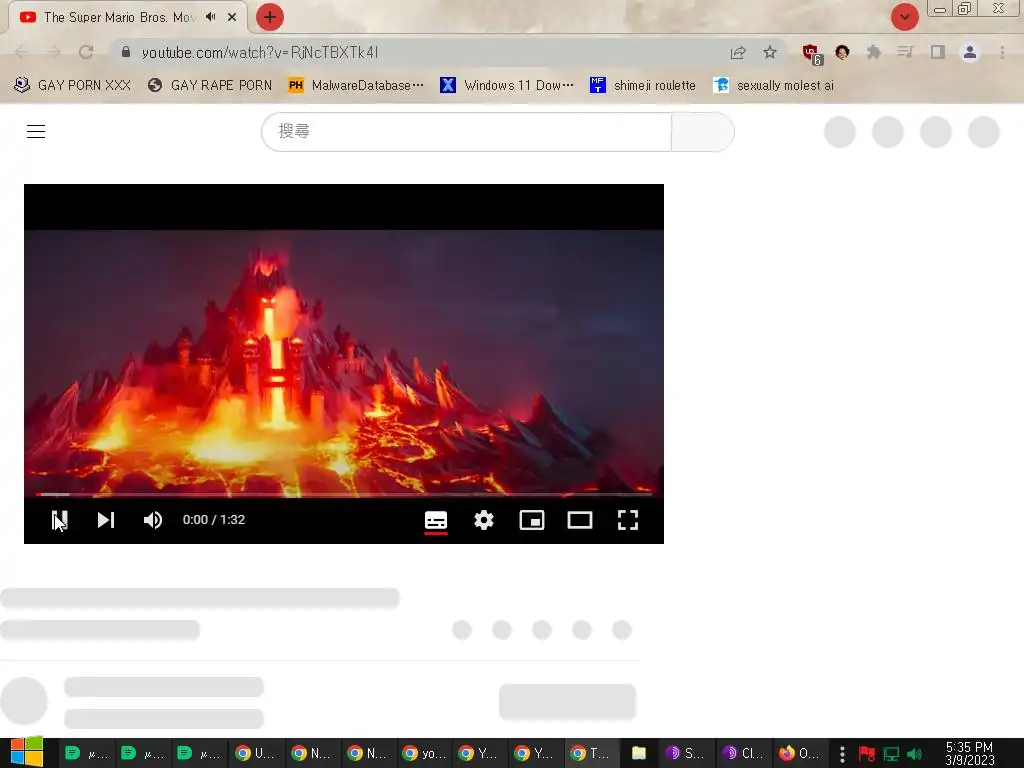Open a new tab with the red plus button

pos(270,17)
